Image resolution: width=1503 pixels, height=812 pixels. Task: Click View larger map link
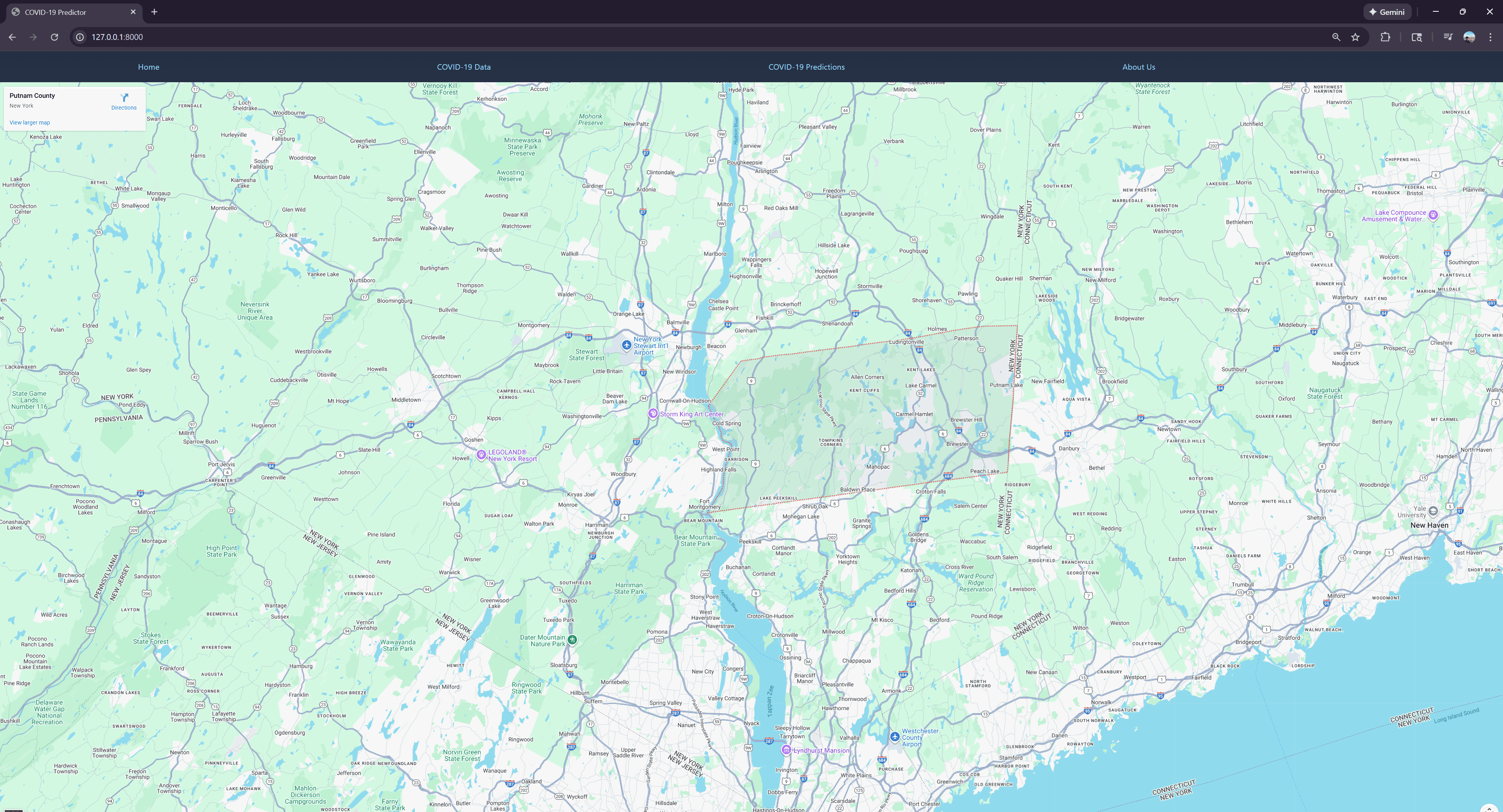30,123
